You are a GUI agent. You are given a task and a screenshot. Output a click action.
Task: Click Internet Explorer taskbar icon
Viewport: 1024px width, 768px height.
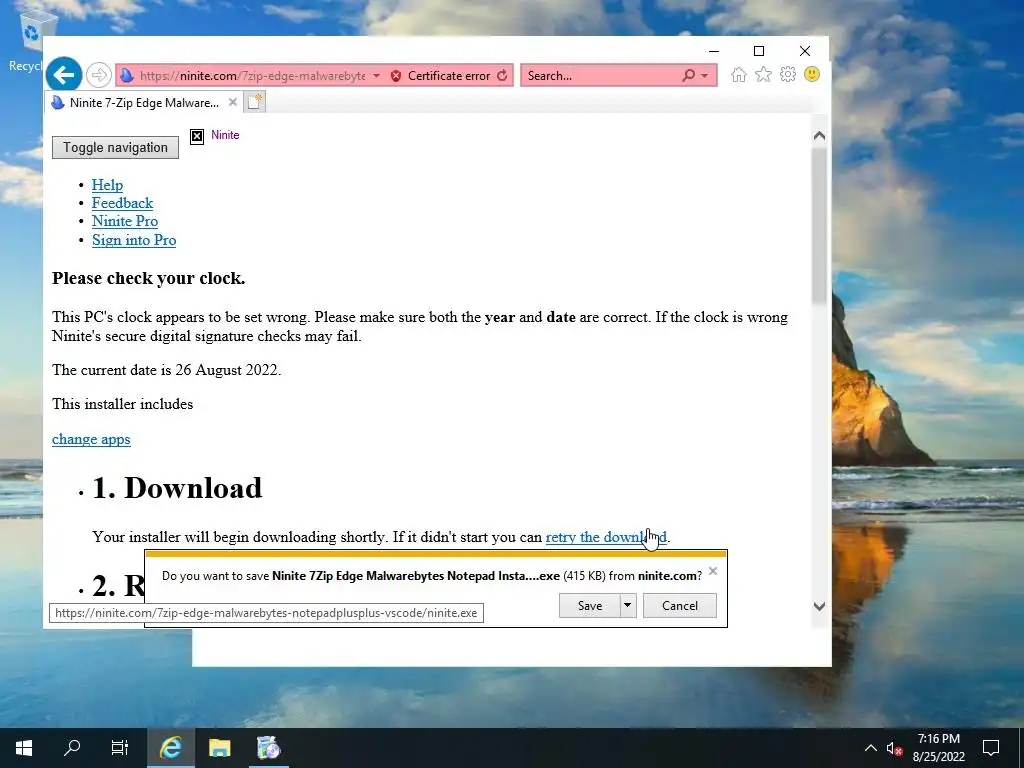pos(170,748)
